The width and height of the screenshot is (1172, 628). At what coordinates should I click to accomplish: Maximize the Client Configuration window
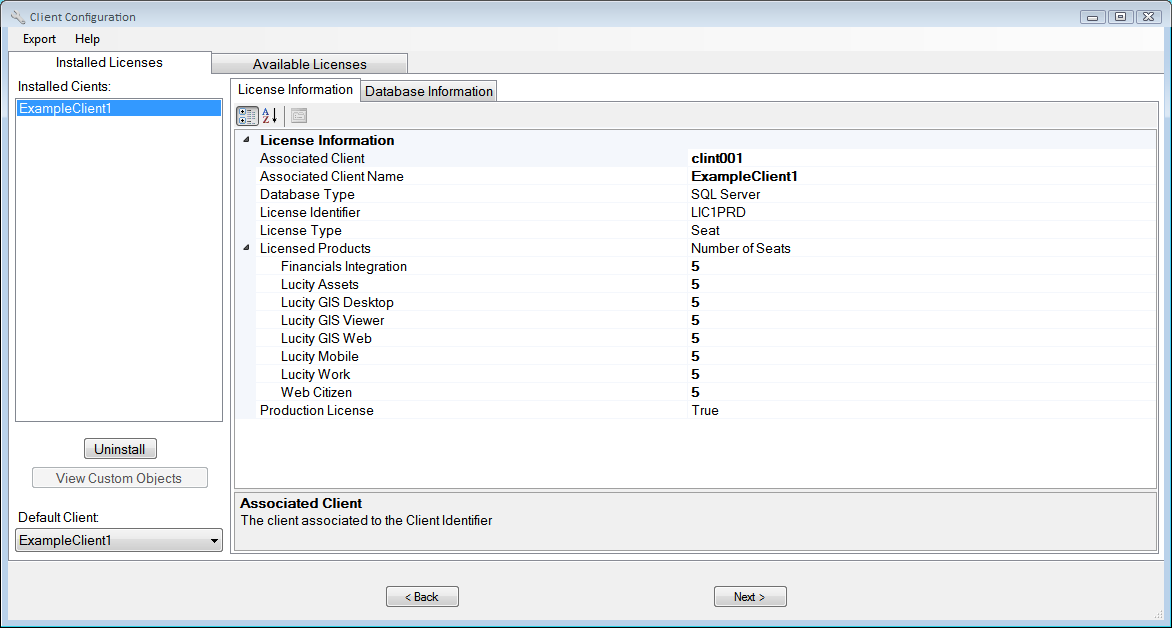click(x=1120, y=17)
